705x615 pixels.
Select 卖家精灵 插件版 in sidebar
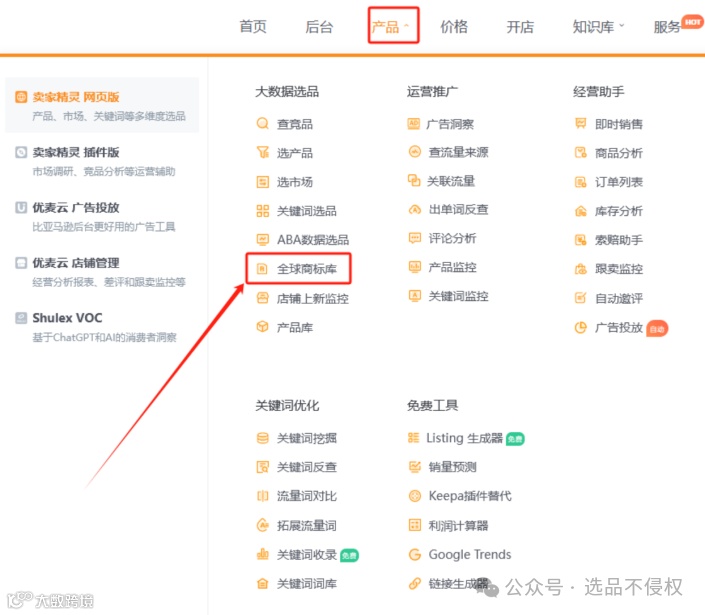(x=102, y=161)
